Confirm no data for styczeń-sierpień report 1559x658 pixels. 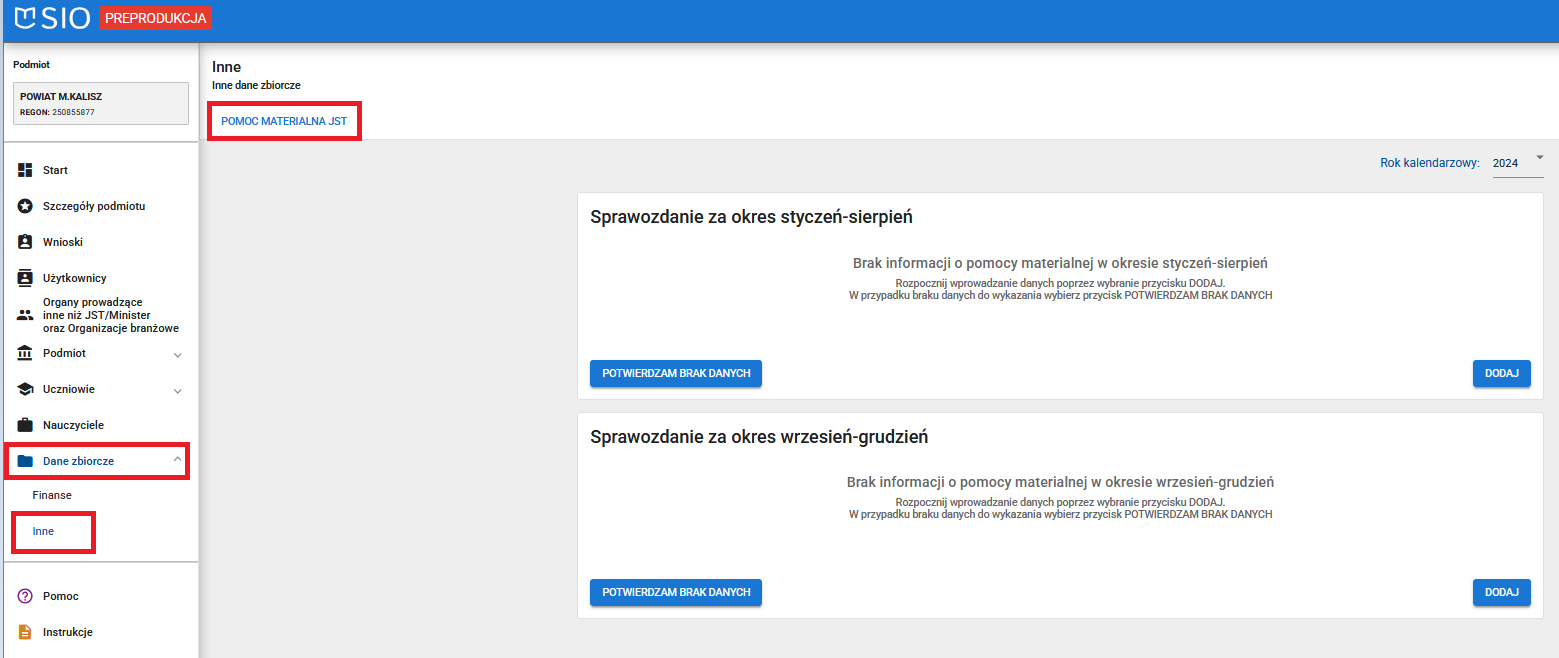tap(676, 373)
